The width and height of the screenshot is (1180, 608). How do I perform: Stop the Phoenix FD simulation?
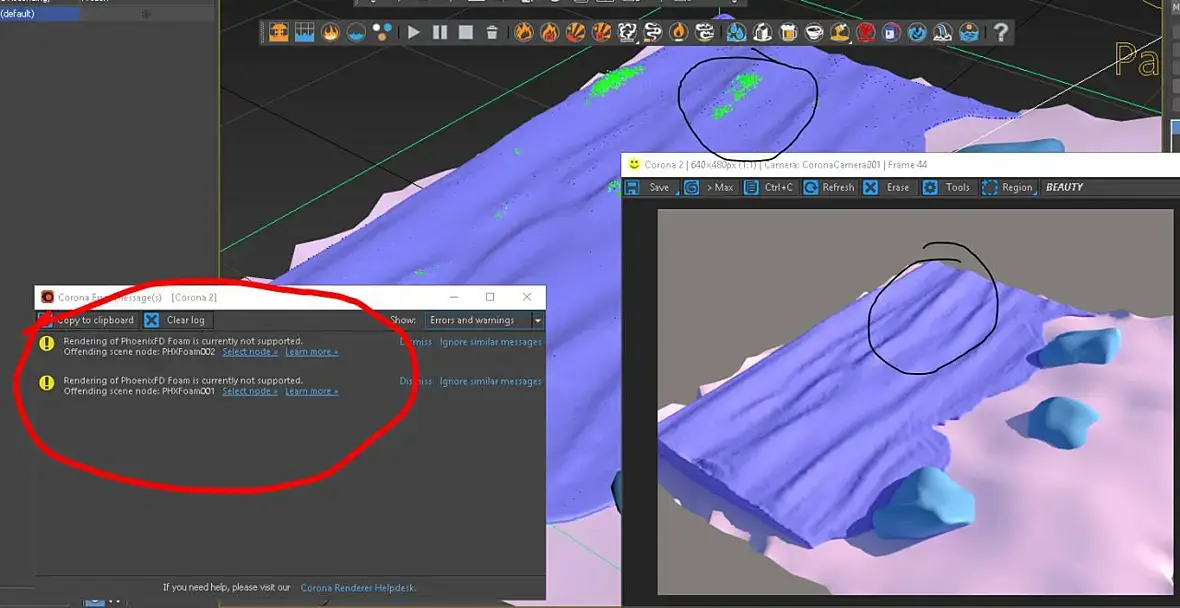pos(466,32)
